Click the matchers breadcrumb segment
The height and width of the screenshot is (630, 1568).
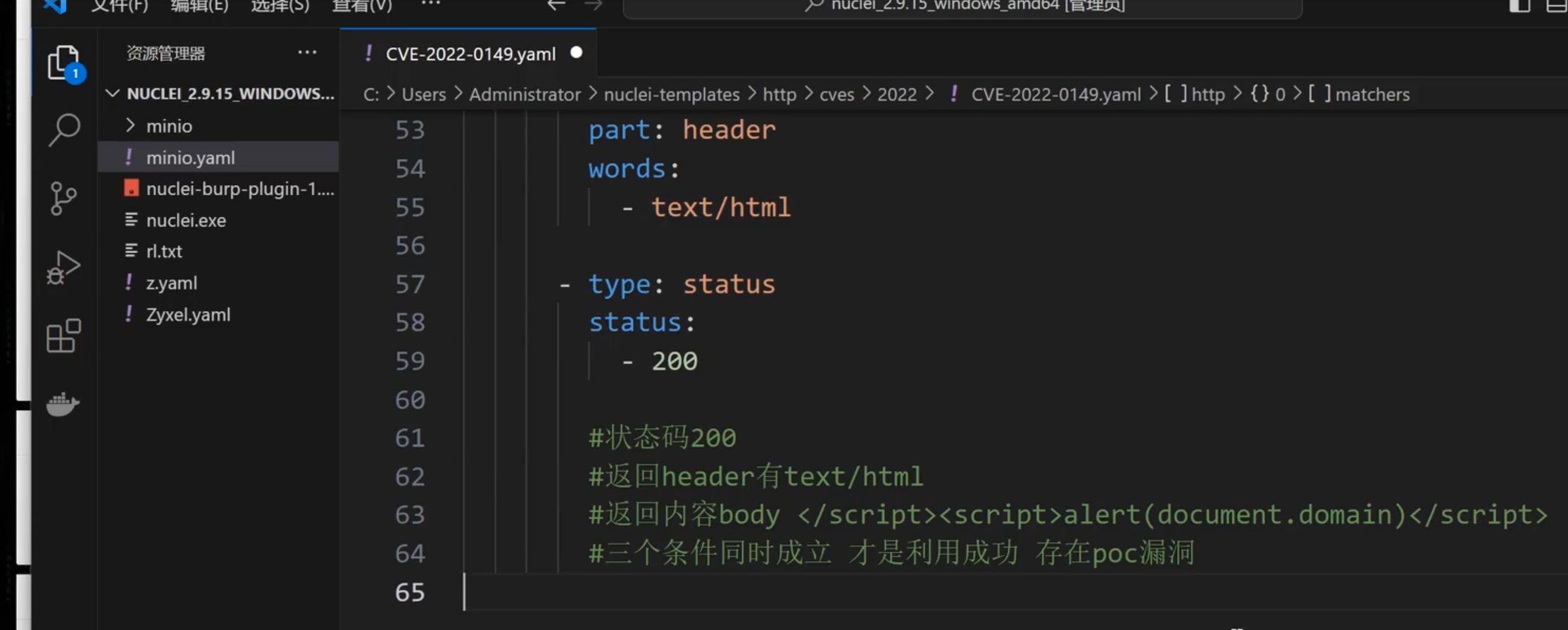coord(1372,94)
